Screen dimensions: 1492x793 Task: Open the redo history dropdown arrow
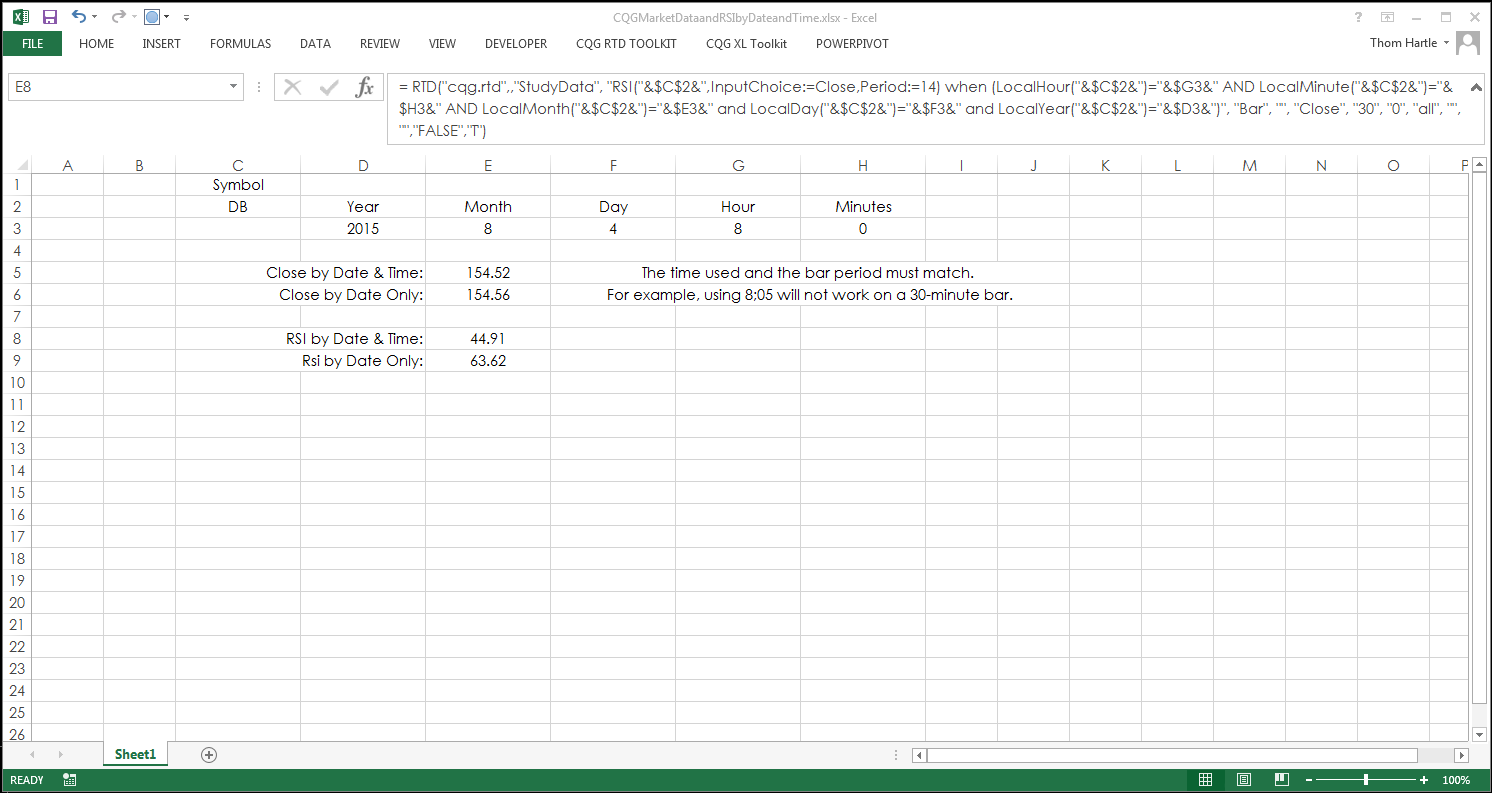134,17
